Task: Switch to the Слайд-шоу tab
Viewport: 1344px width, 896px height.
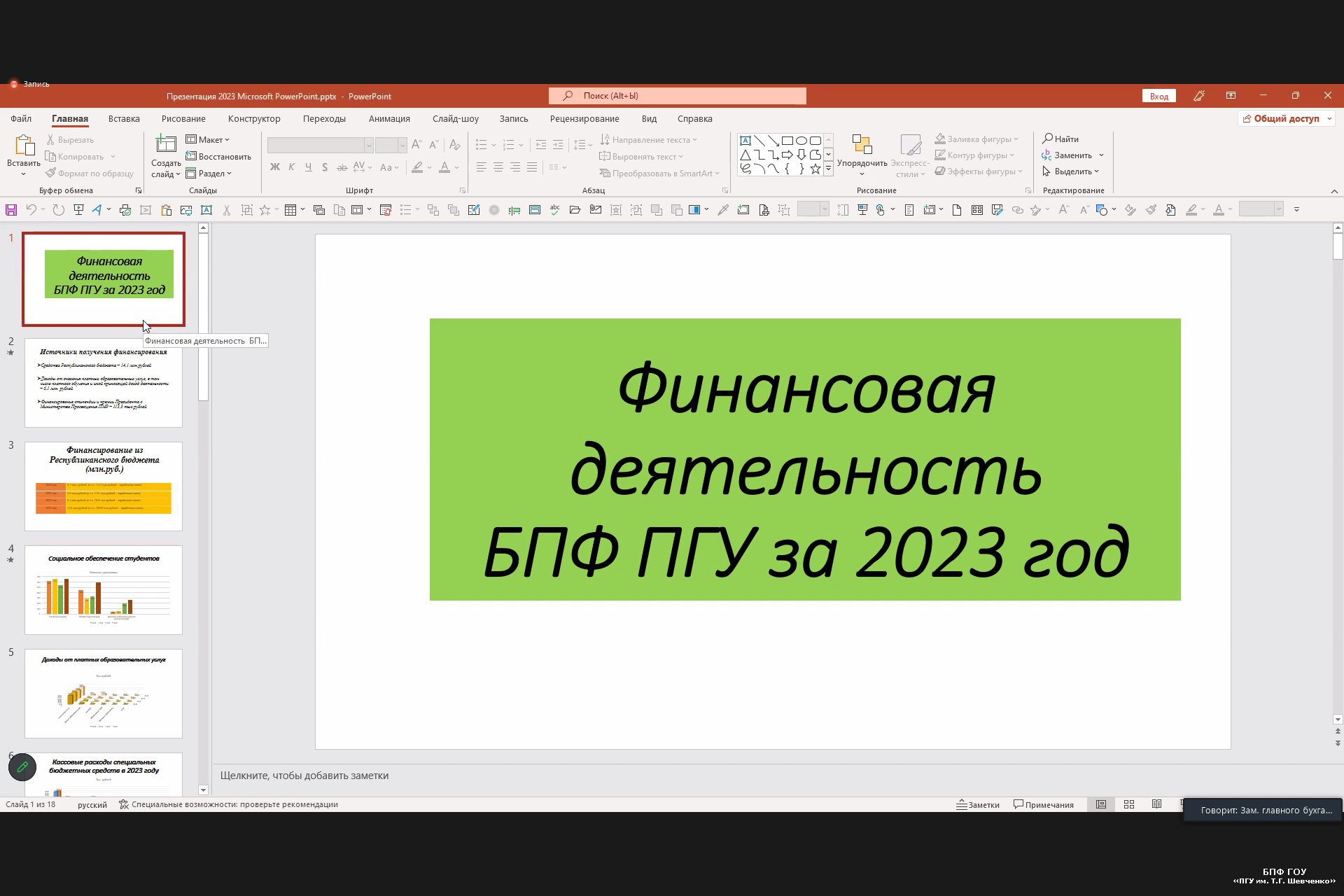Action: (456, 118)
